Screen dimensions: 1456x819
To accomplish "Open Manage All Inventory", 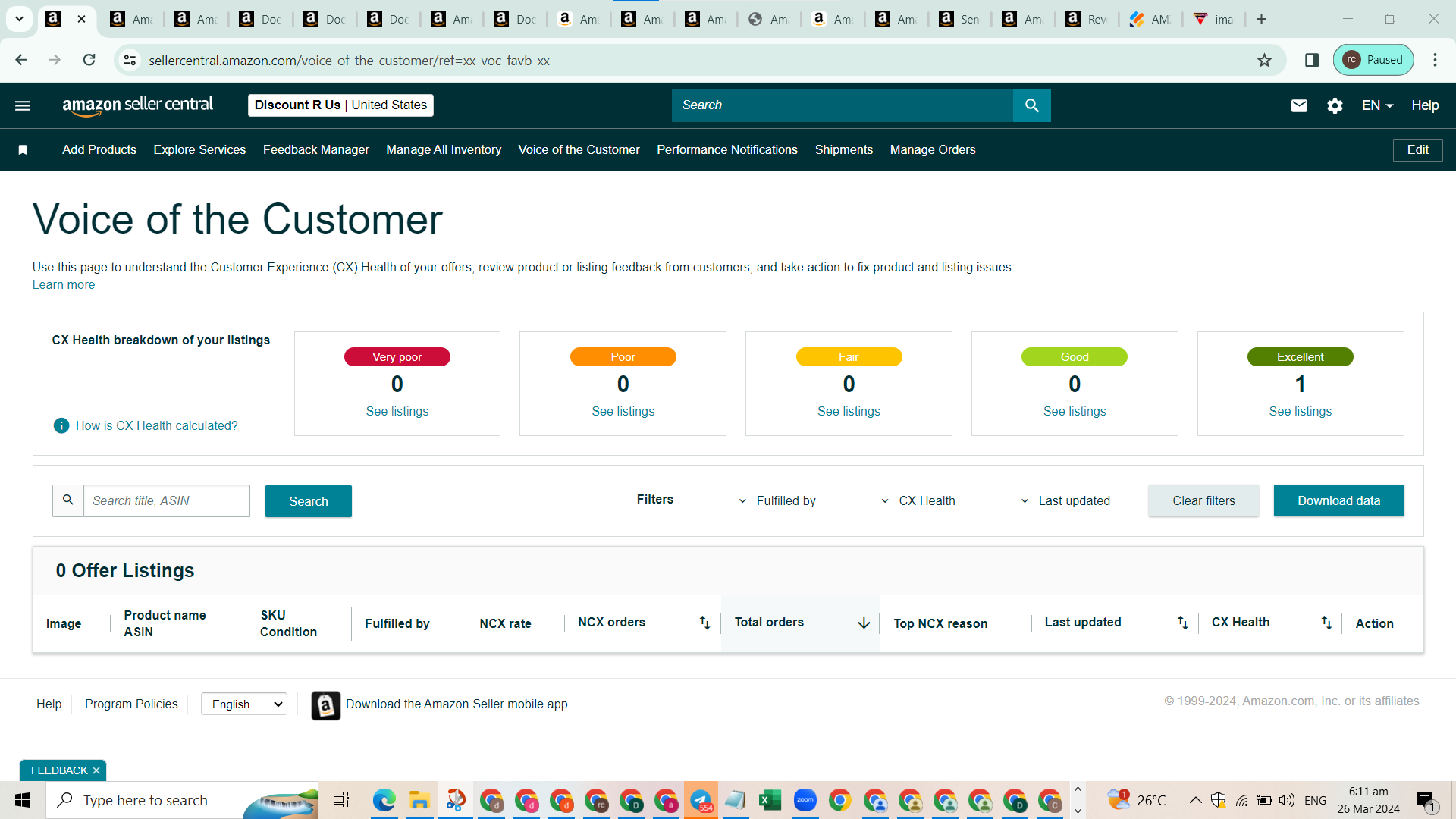I will (x=444, y=150).
